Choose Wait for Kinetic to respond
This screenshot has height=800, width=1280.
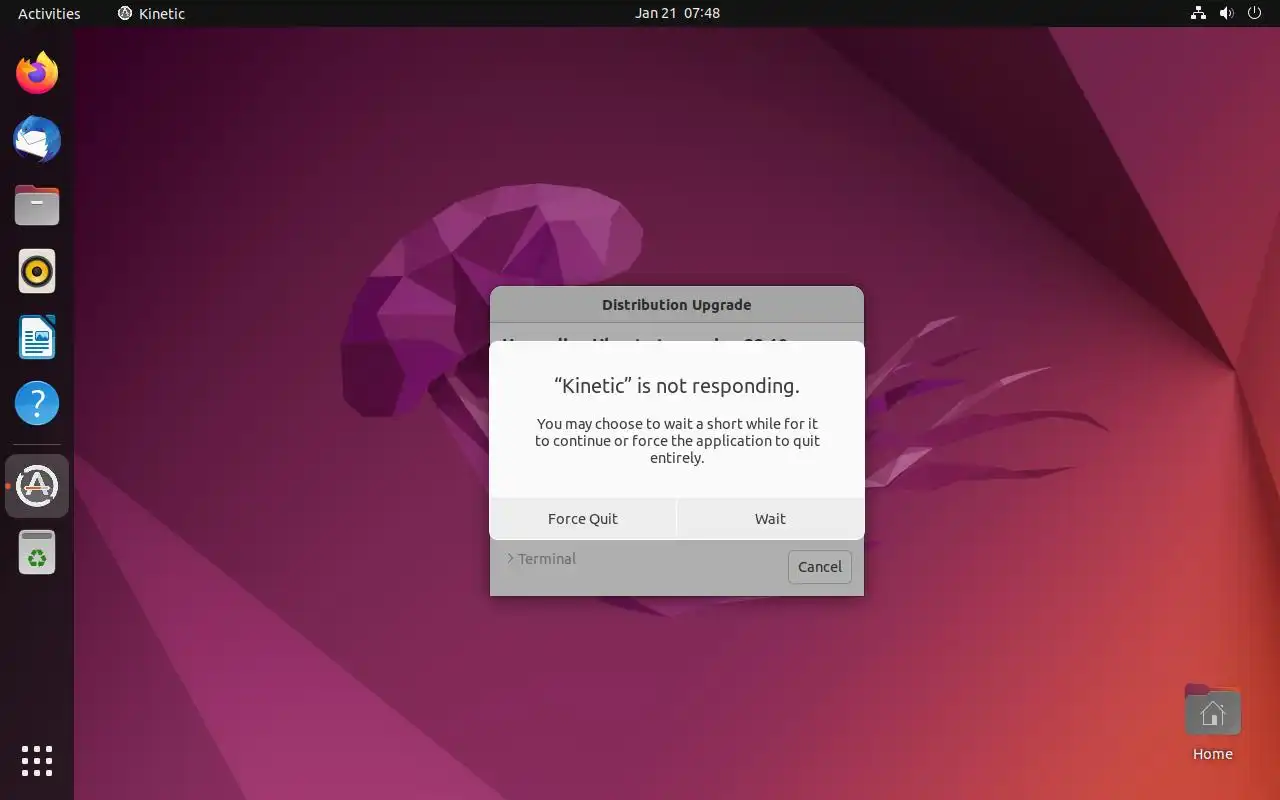click(770, 518)
